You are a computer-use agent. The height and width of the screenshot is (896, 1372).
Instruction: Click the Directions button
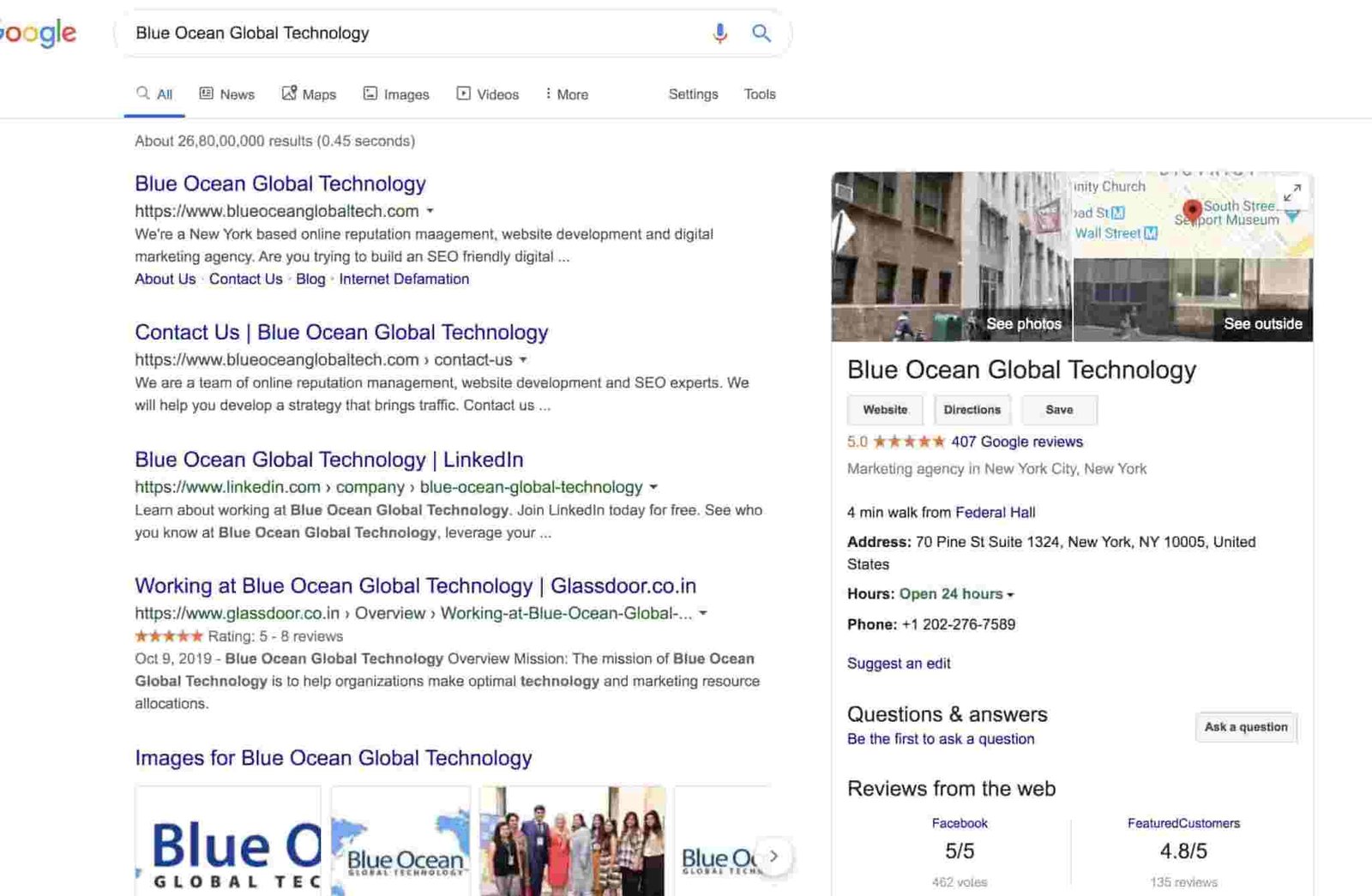(972, 410)
